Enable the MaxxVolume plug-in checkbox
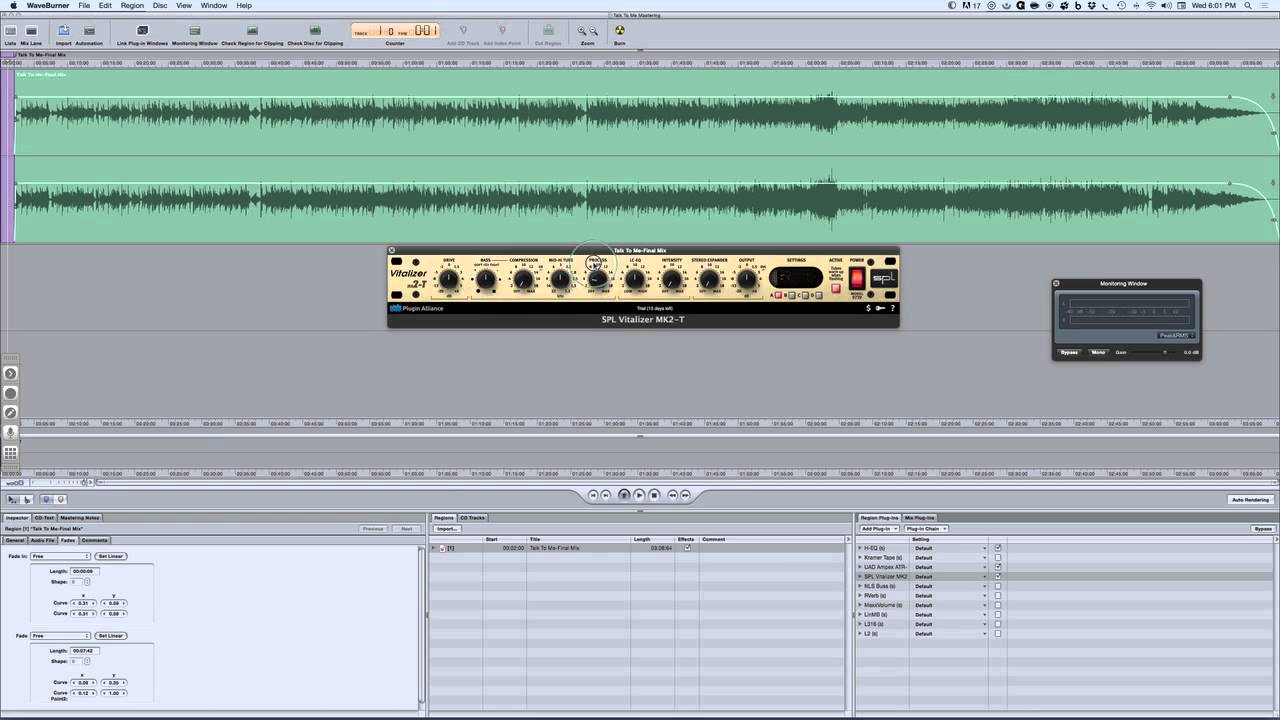This screenshot has height=720, width=1280. tap(998, 605)
